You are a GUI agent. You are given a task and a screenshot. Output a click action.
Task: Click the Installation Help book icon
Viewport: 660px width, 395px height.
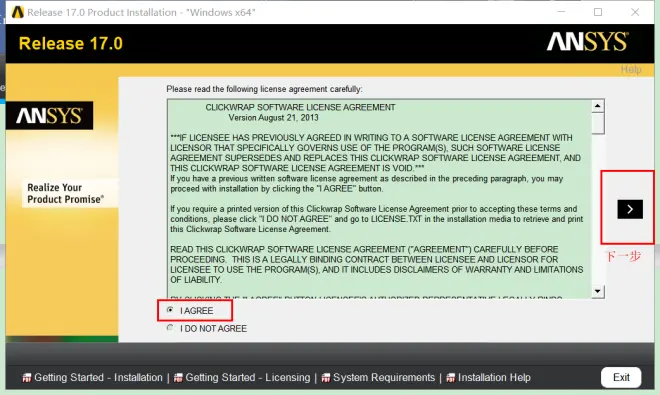450,378
